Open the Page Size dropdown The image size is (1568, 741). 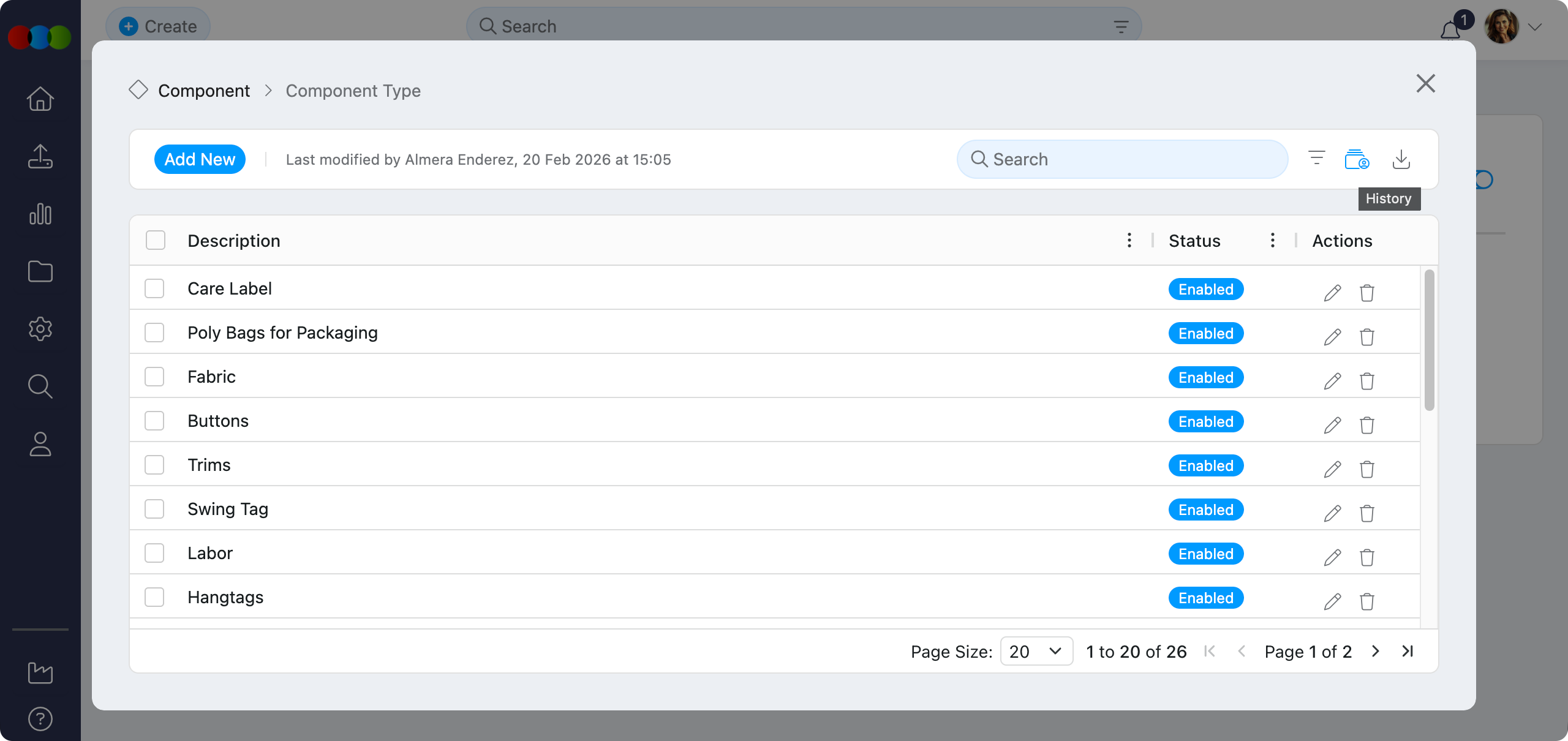point(1036,651)
